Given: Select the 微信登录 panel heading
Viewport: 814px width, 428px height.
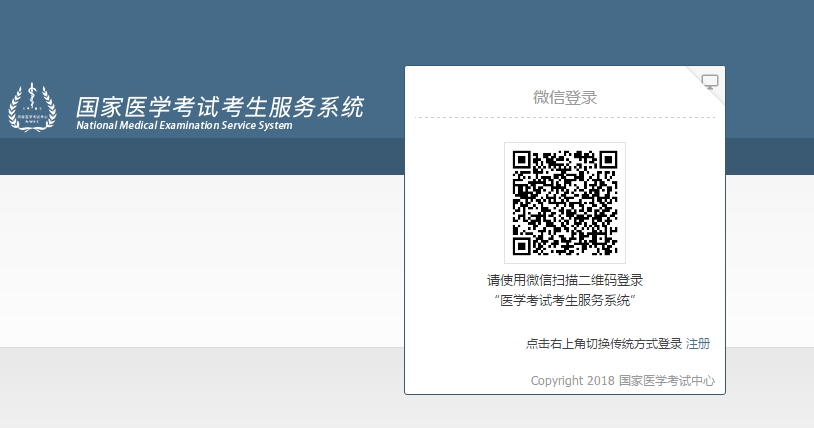Looking at the screenshot, I should [564, 97].
